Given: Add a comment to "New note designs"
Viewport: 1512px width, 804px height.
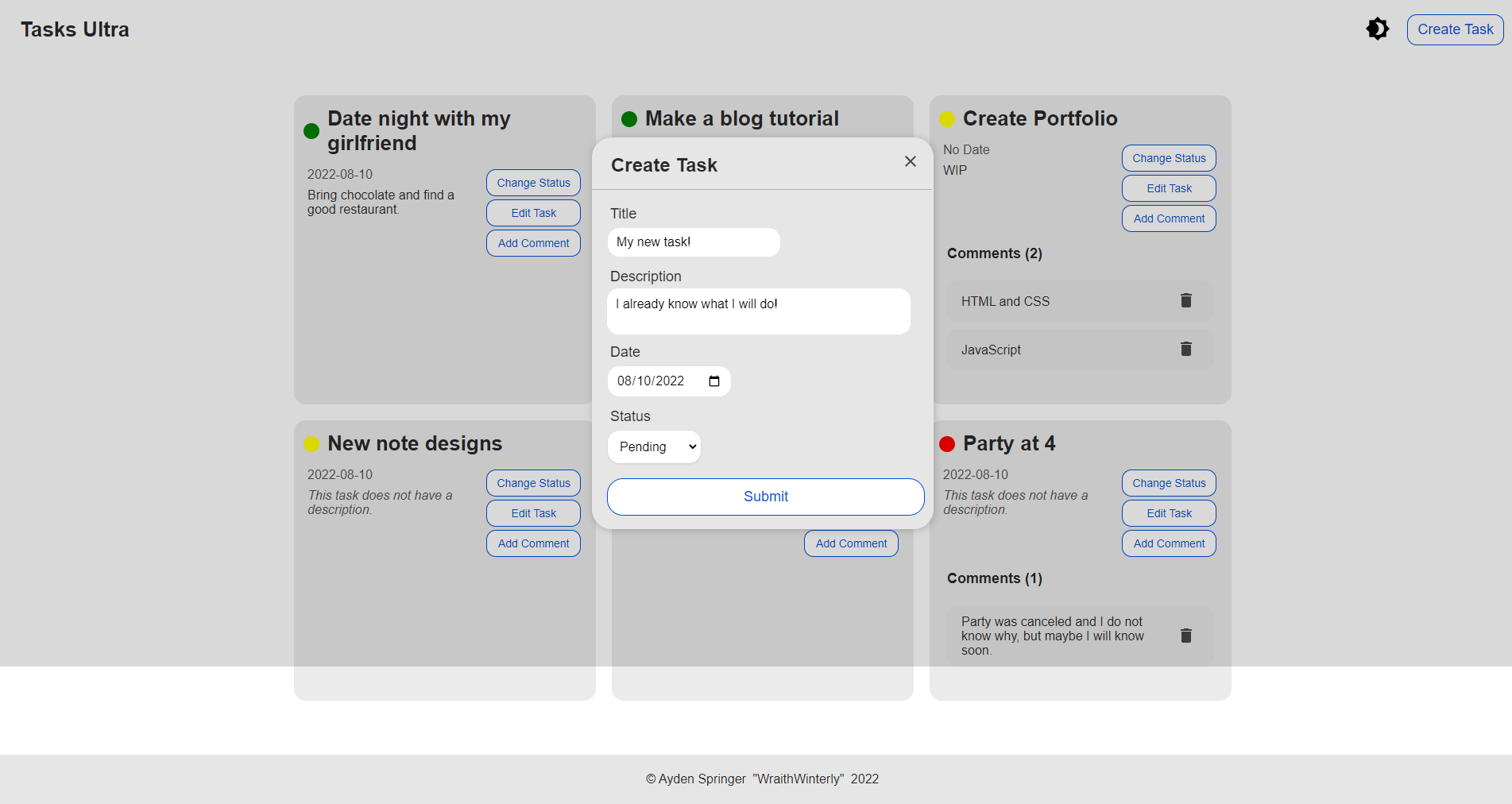Looking at the screenshot, I should click(x=532, y=543).
